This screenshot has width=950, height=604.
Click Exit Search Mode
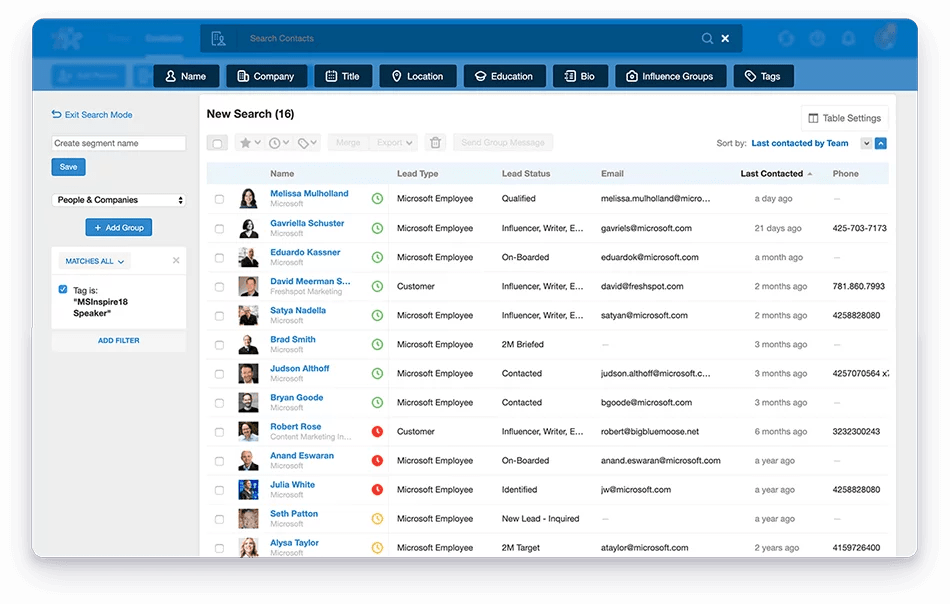92,114
